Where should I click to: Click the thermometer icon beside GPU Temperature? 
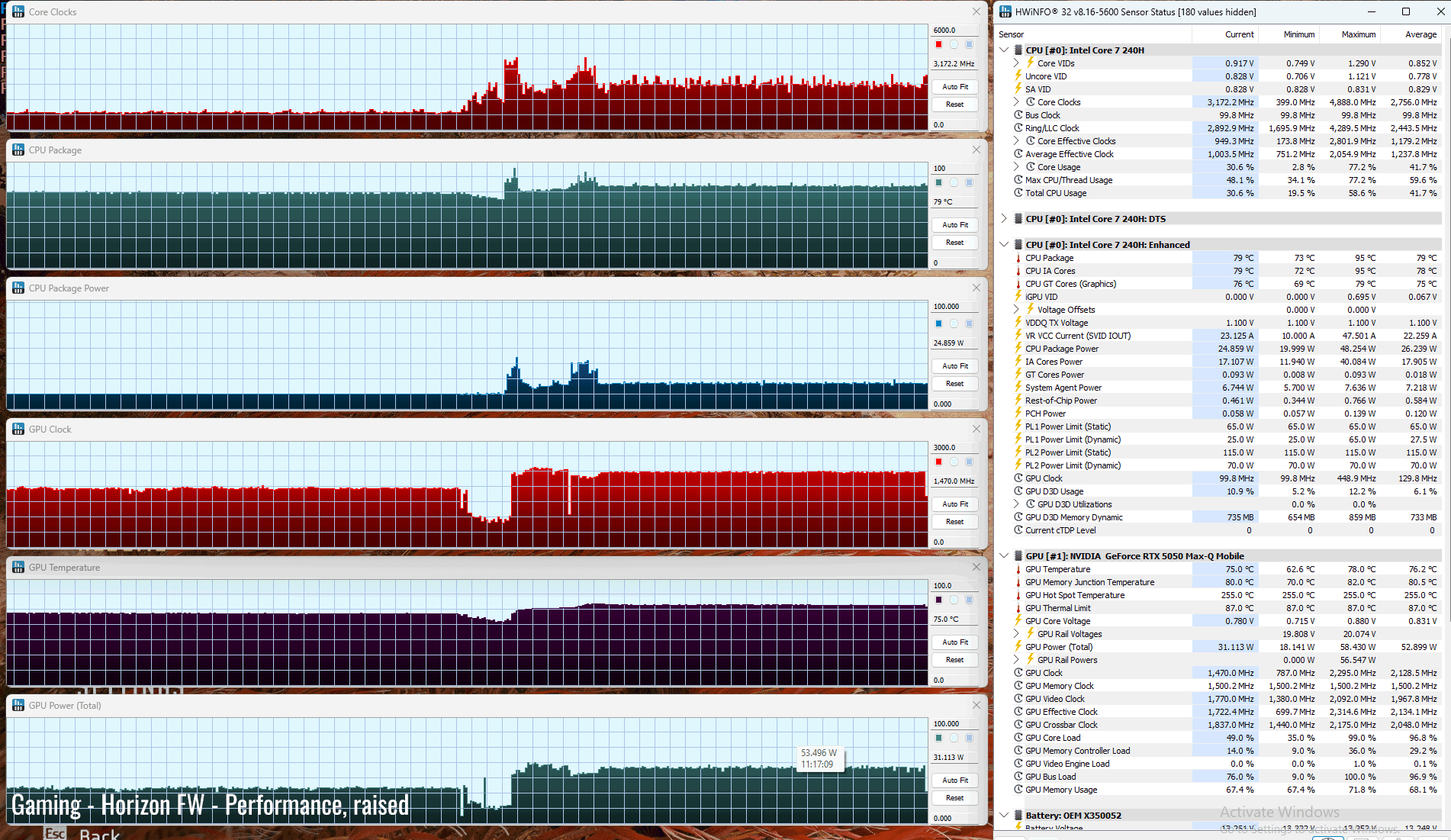(1018, 569)
